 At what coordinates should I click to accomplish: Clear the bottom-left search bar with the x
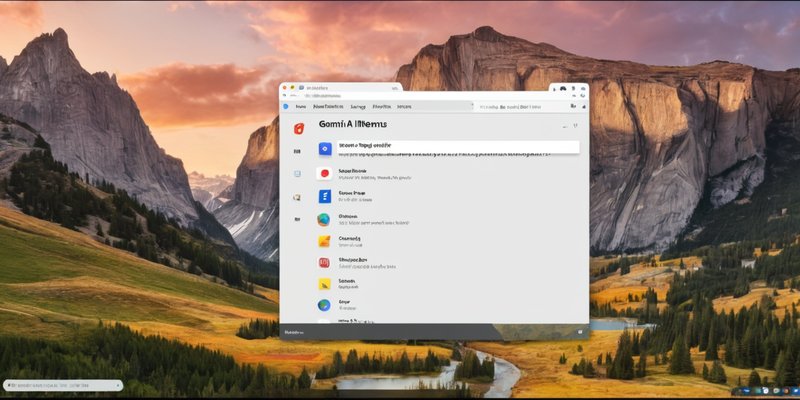pyautogui.click(x=117, y=385)
